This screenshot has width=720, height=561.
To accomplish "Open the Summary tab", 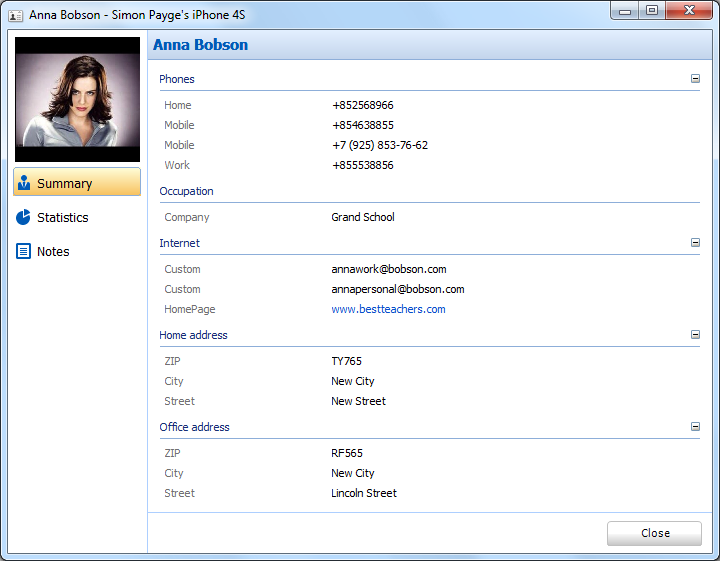I will coord(77,182).
